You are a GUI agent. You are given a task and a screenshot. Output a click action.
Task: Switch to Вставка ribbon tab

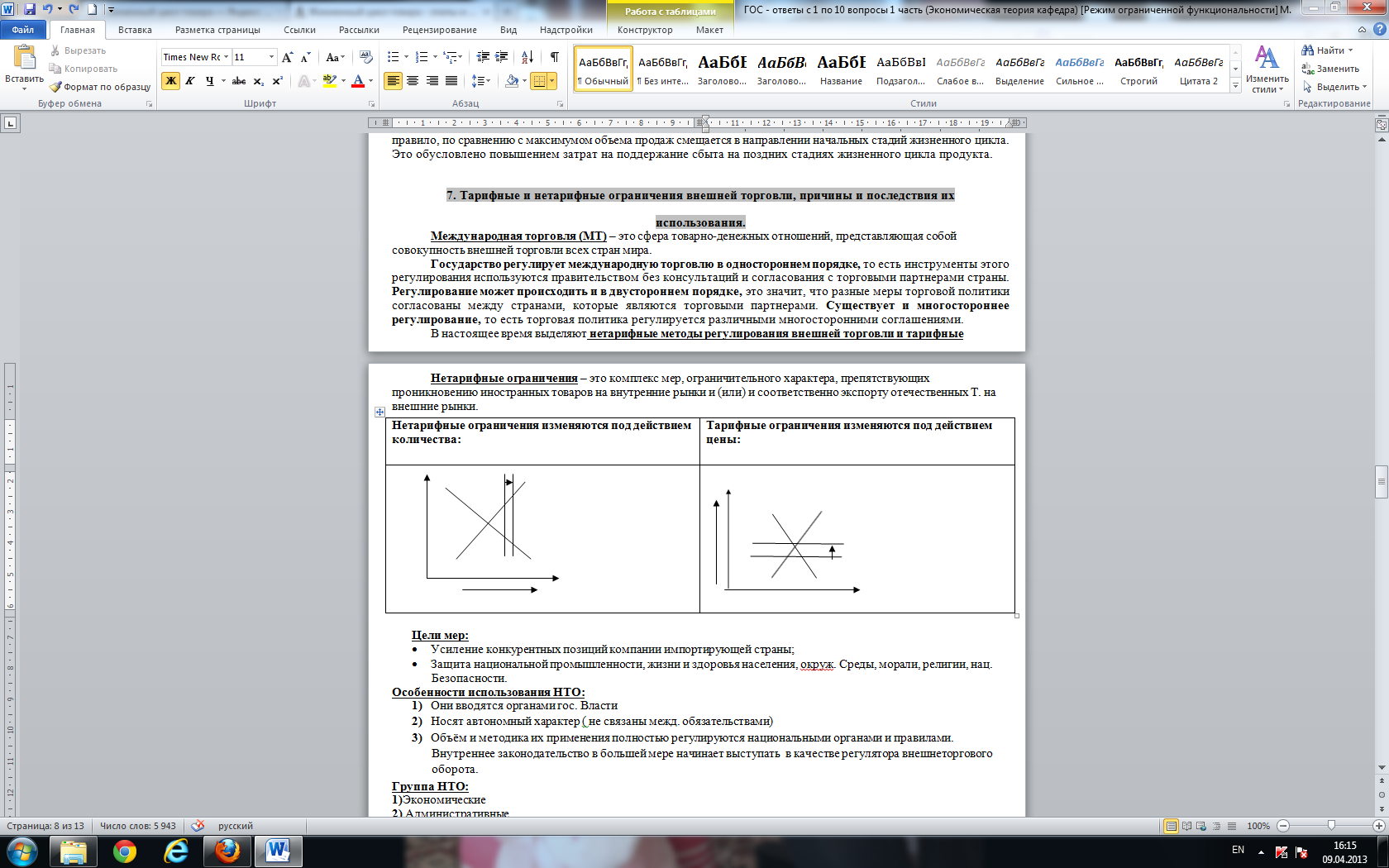point(135,30)
